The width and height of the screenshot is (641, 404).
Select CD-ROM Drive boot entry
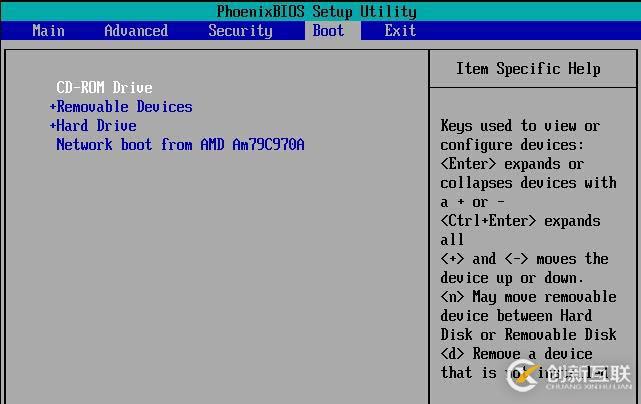pos(104,88)
